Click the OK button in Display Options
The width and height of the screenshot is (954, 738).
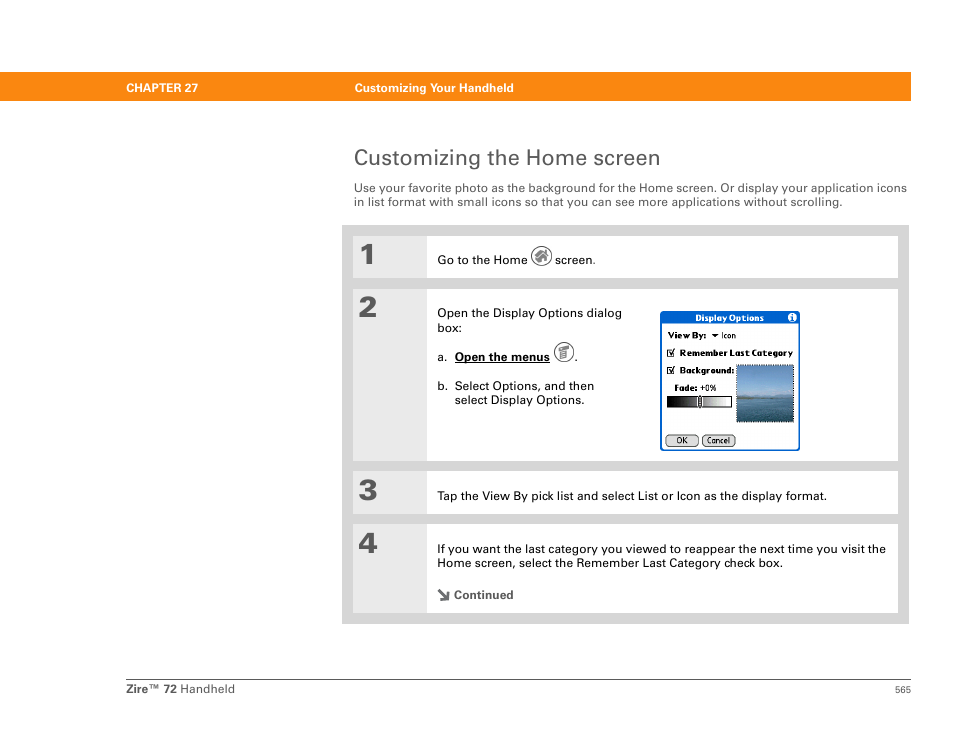682,440
